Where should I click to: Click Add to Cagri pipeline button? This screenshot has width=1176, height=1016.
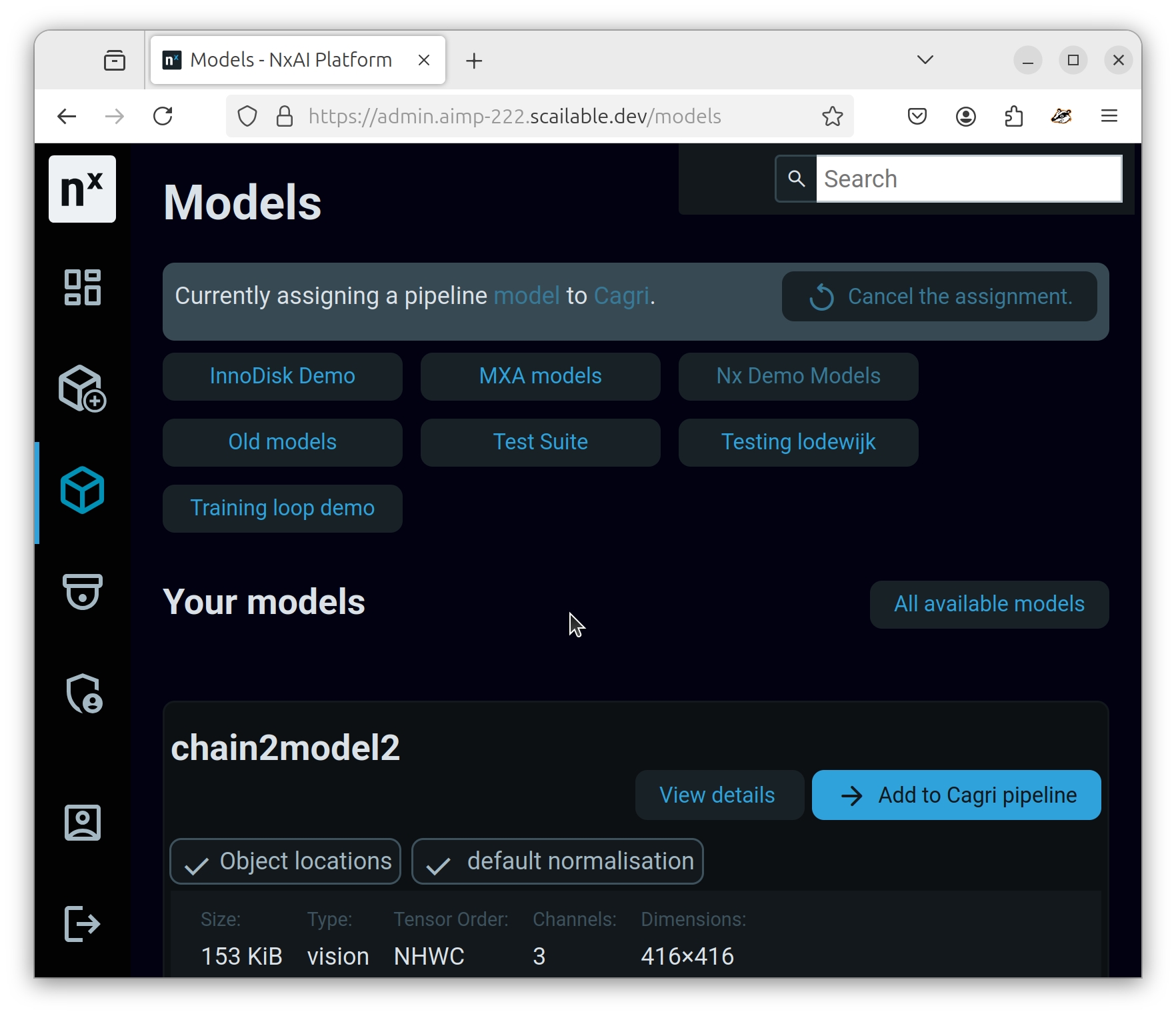(x=956, y=795)
